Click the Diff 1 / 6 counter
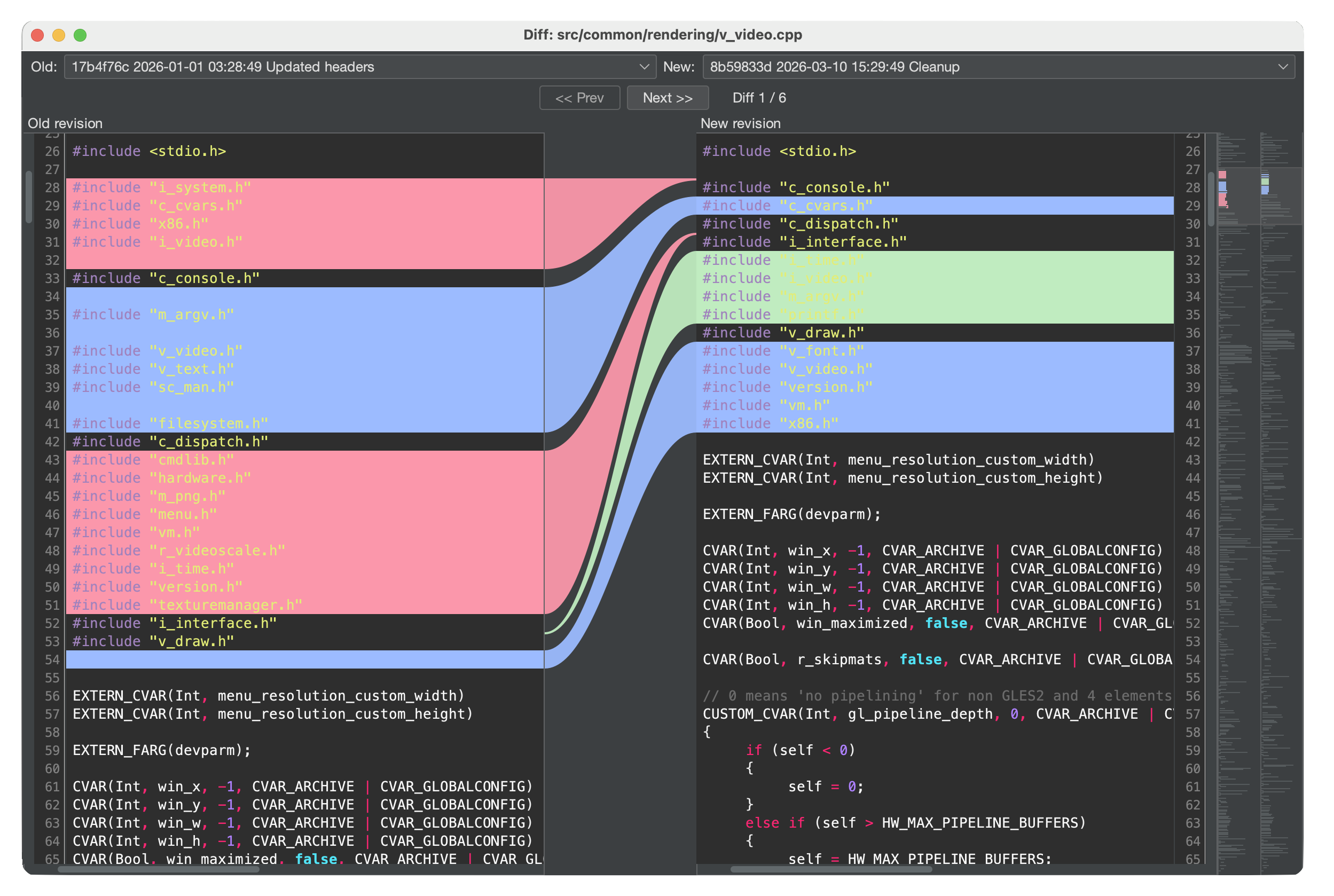 point(759,98)
